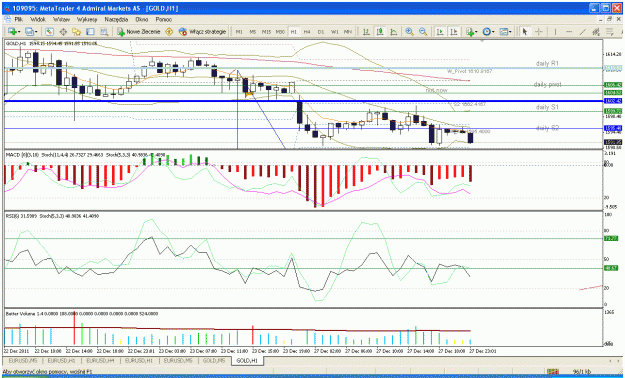The width and height of the screenshot is (625, 378).
Task: Select candlestick chart display
Action: pos(380,32)
